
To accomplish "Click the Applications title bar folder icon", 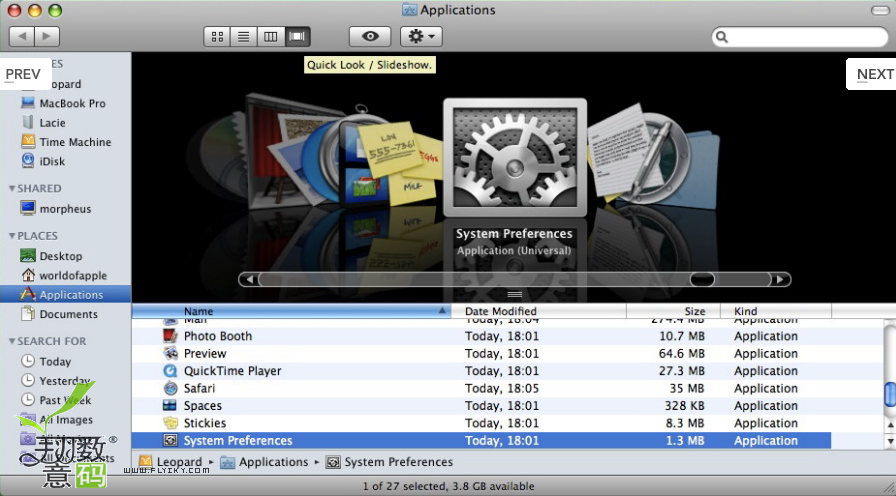I will tap(409, 10).
